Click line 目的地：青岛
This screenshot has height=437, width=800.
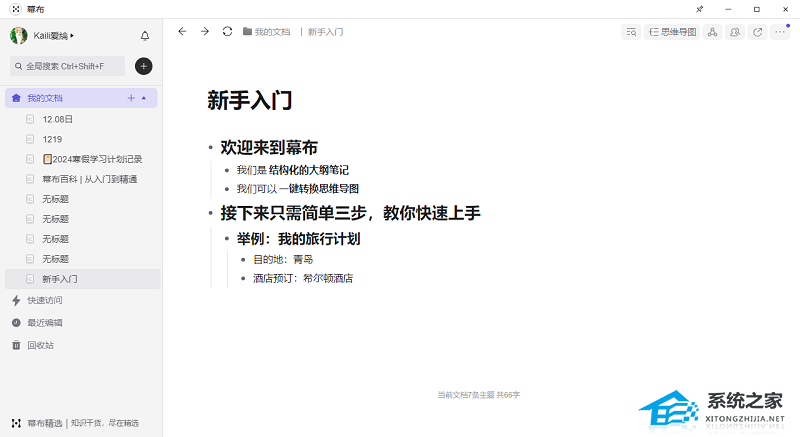tap(283, 260)
